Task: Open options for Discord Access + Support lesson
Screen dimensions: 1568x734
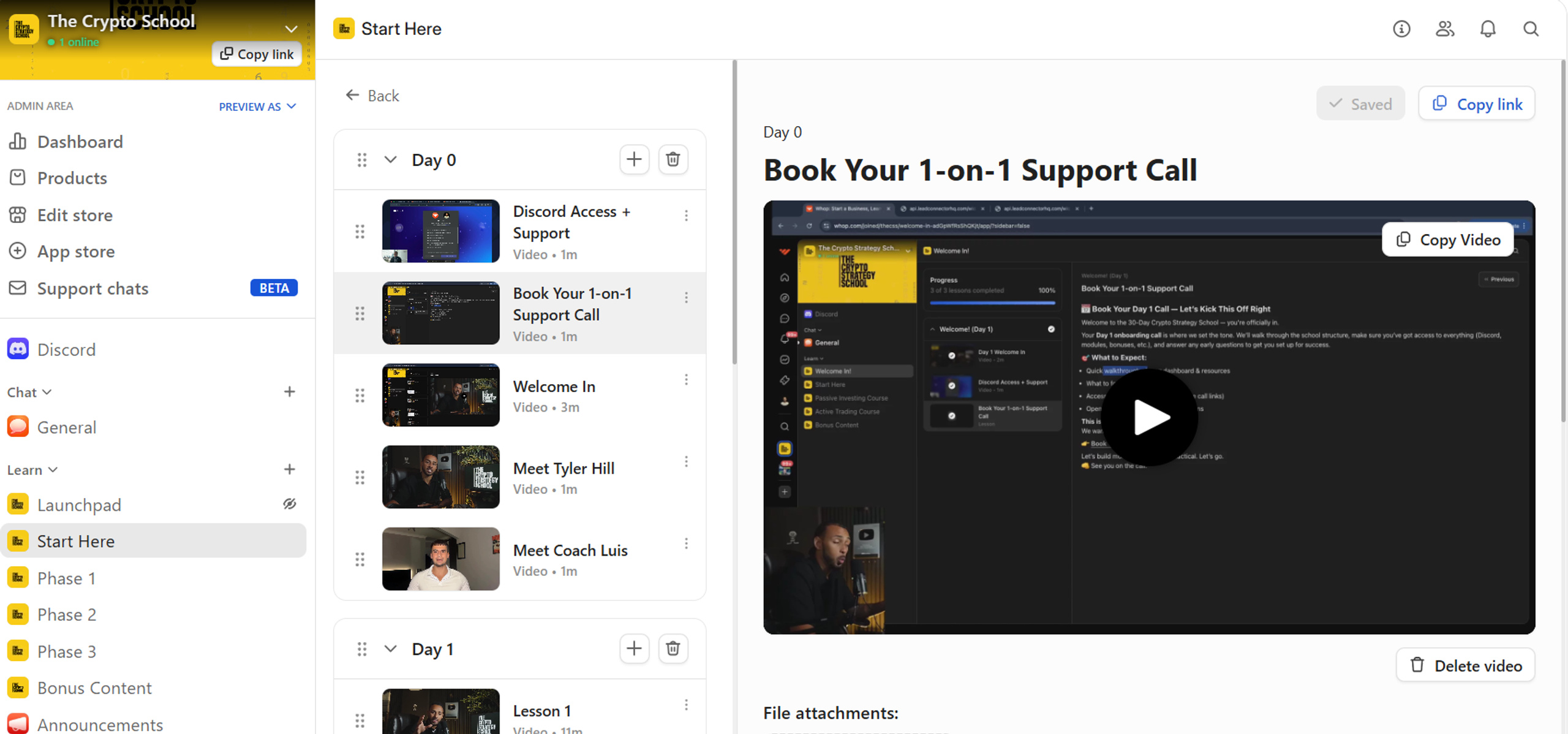Action: pos(686,216)
